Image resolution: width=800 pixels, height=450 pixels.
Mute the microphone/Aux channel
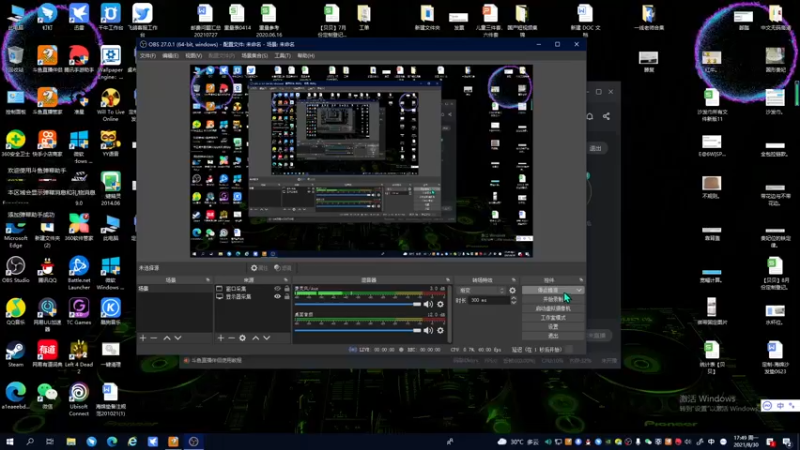point(428,304)
